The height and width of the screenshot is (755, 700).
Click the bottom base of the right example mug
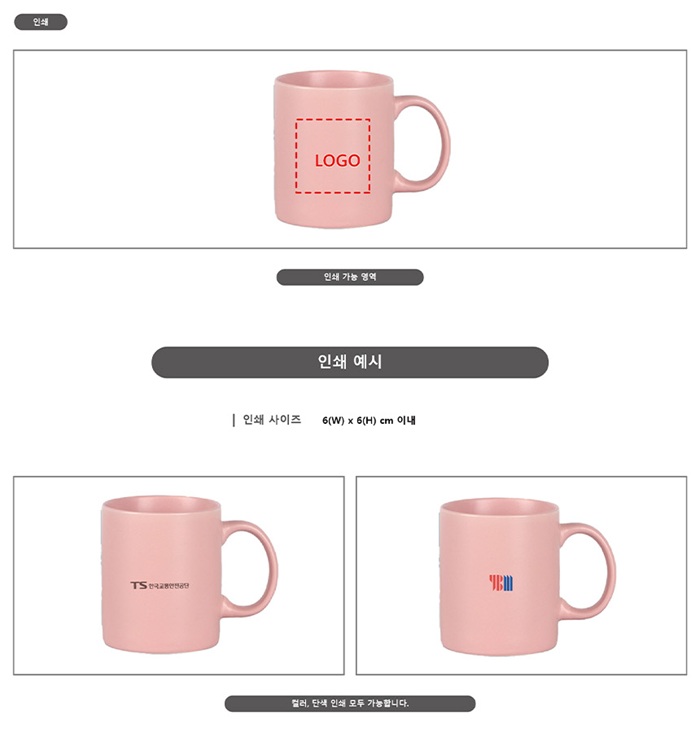click(x=500, y=647)
